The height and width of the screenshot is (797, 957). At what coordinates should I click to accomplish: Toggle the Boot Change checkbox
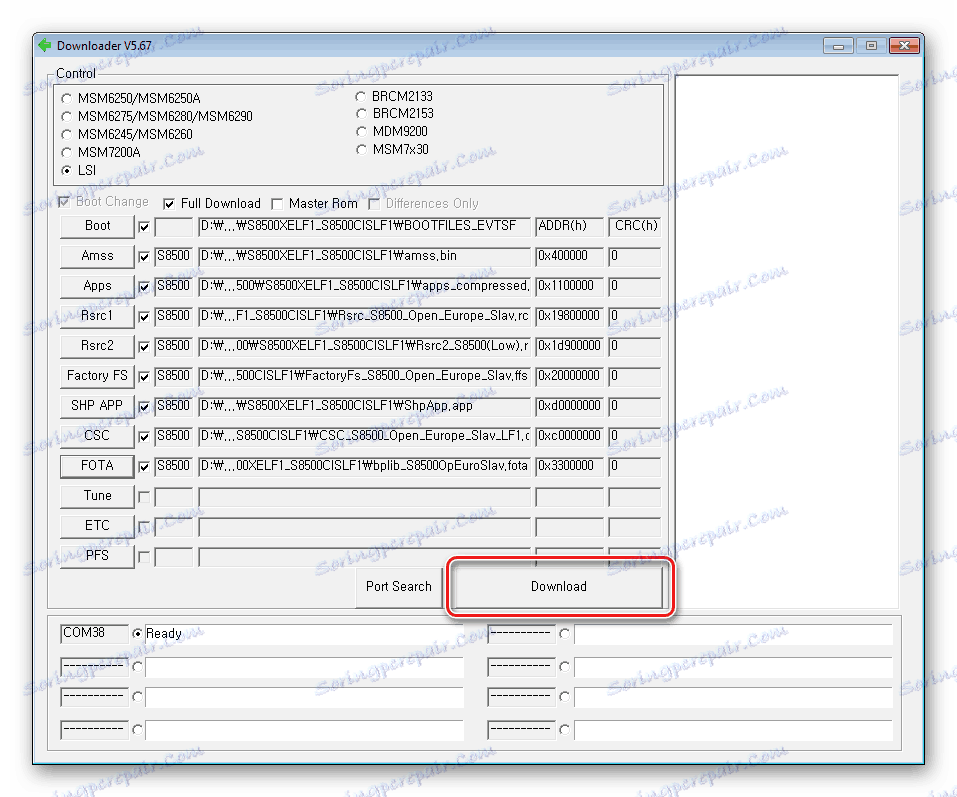(x=63, y=202)
